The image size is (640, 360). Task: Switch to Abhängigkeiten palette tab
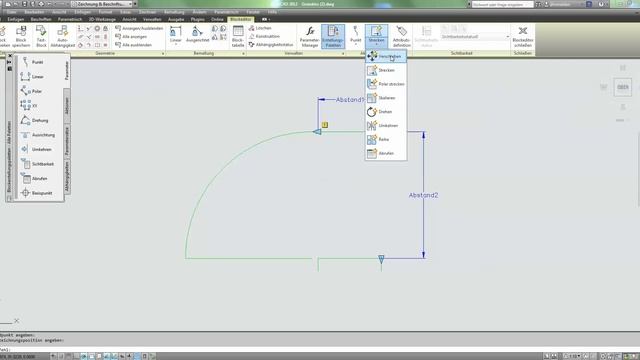67,177
